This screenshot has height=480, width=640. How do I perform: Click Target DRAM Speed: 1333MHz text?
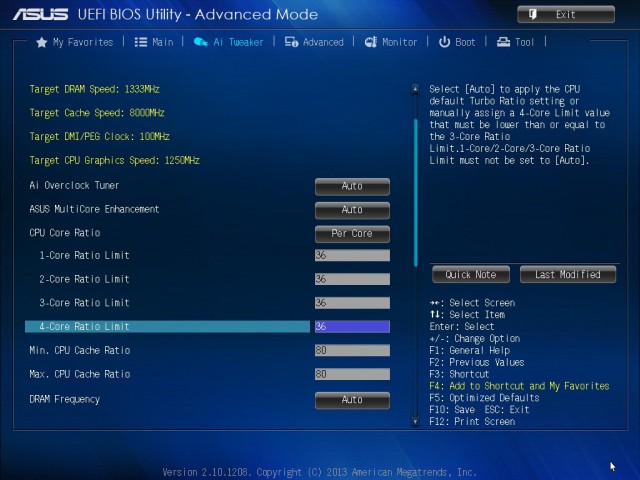94,89
